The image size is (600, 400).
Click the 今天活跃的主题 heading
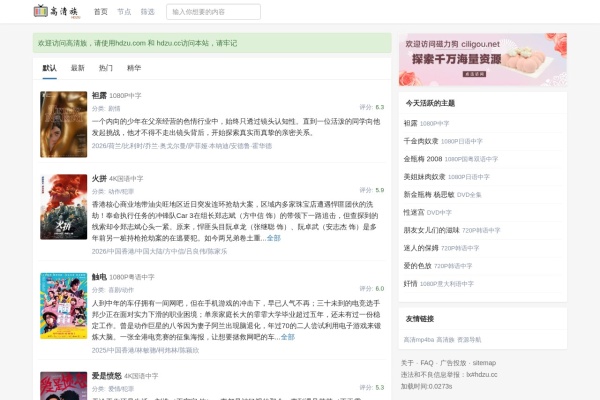(x=430, y=103)
